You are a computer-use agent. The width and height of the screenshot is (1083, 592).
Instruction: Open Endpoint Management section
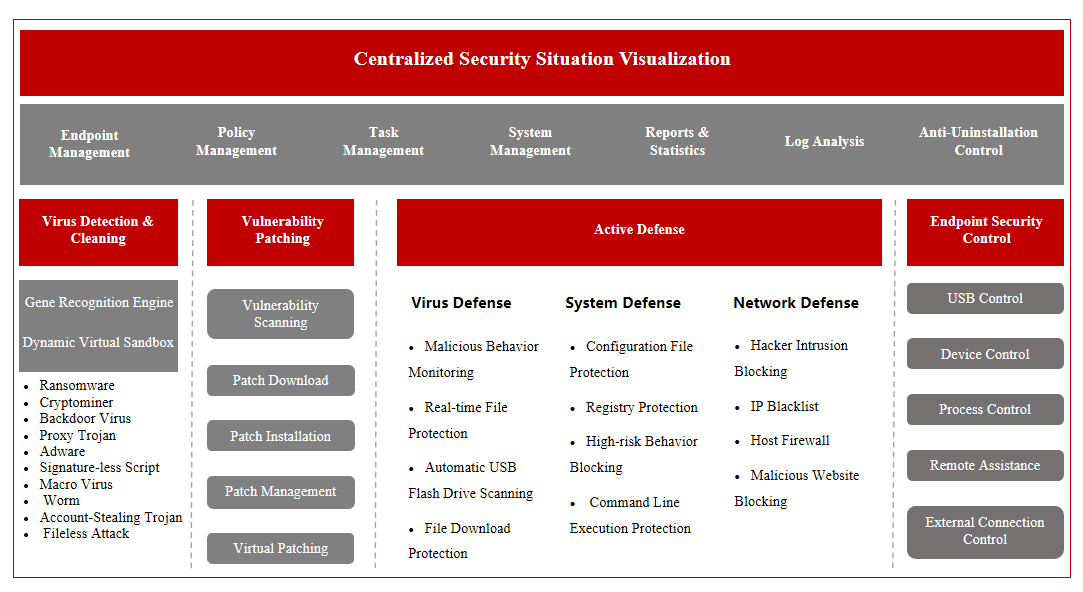(89, 144)
